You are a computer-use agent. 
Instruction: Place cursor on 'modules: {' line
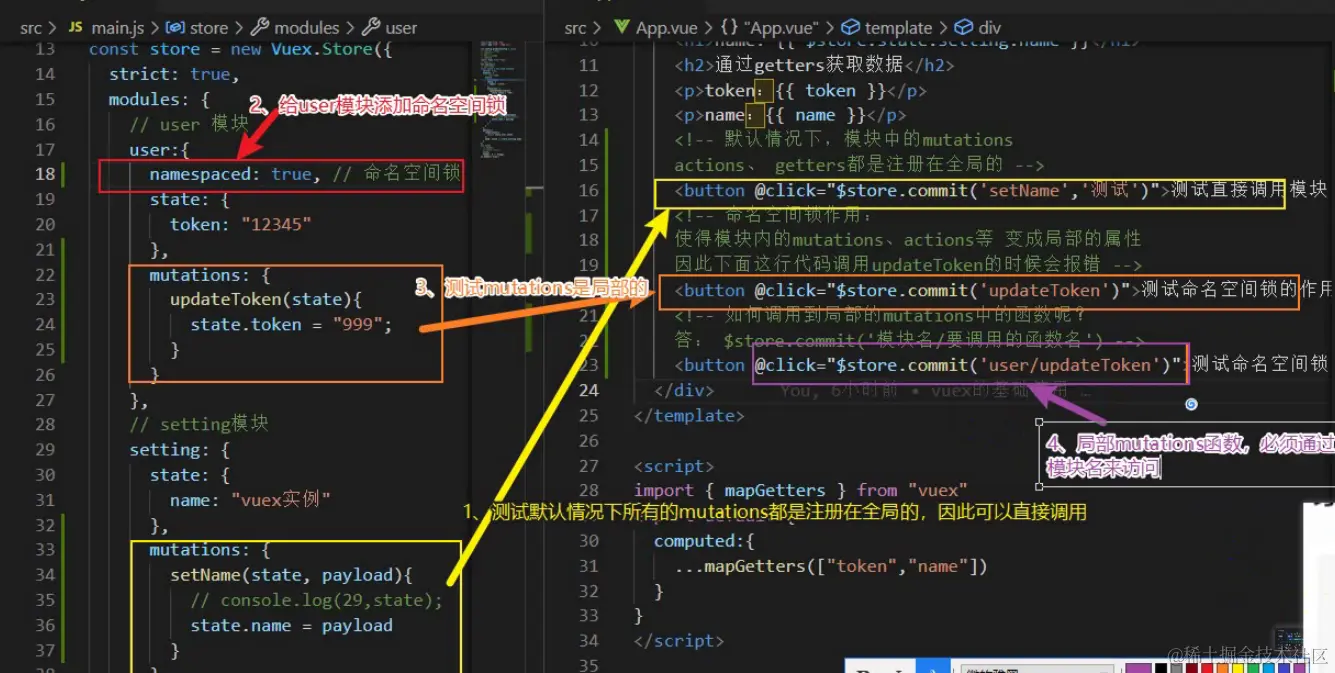pyautogui.click(x=159, y=99)
